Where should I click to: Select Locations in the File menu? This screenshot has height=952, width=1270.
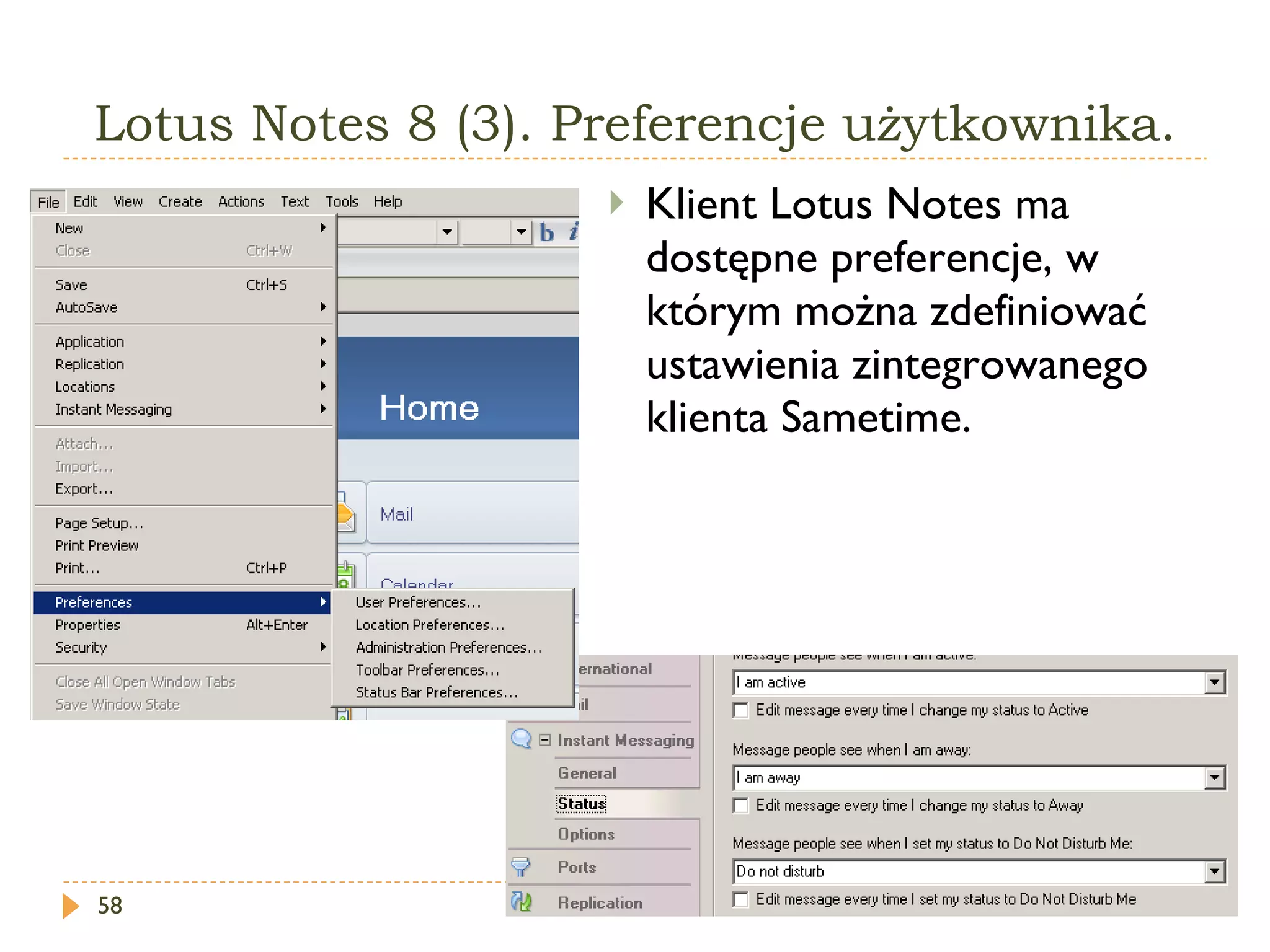coord(184,387)
